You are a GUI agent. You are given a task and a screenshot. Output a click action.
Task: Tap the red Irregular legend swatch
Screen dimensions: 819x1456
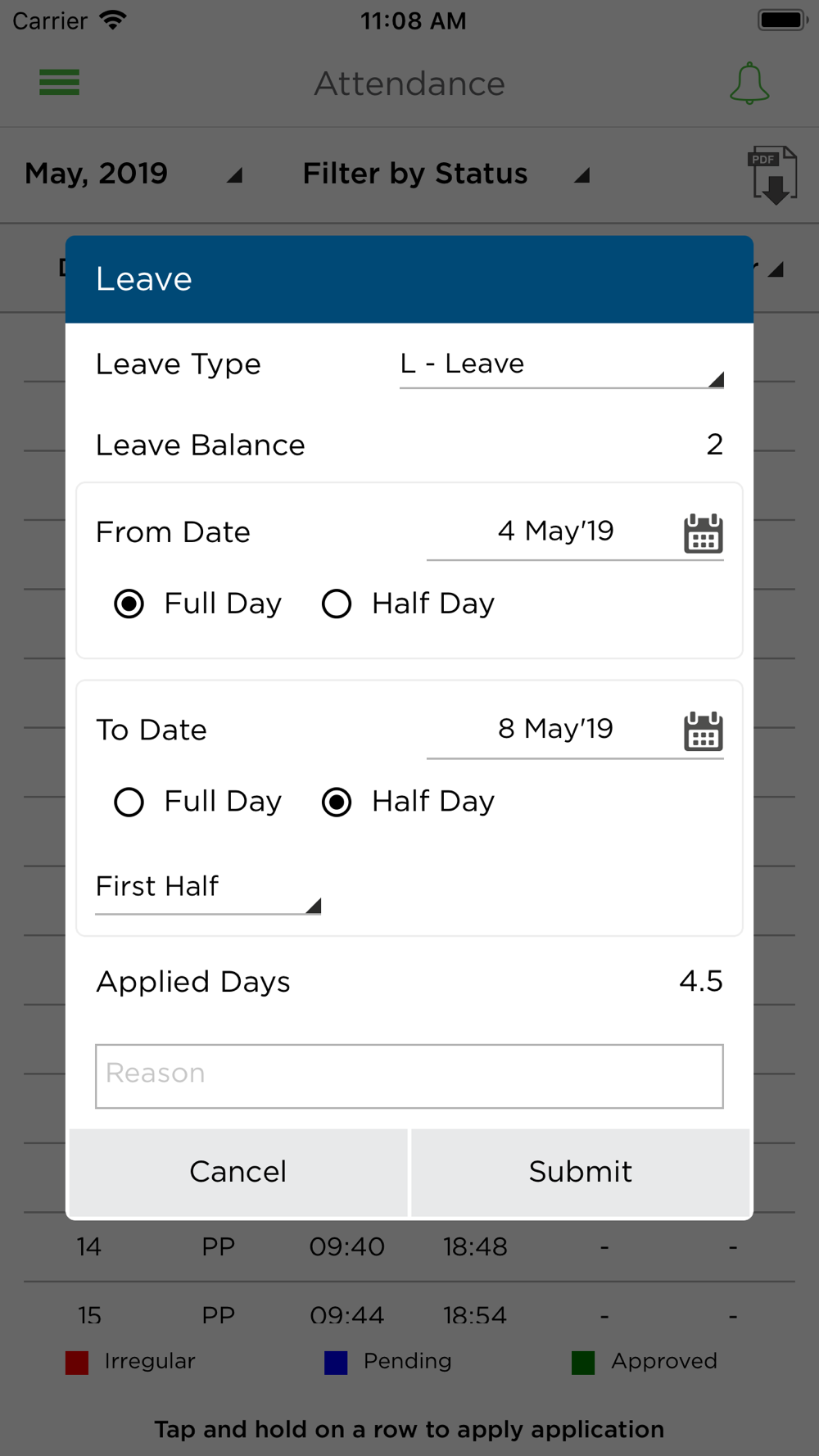(x=77, y=1363)
